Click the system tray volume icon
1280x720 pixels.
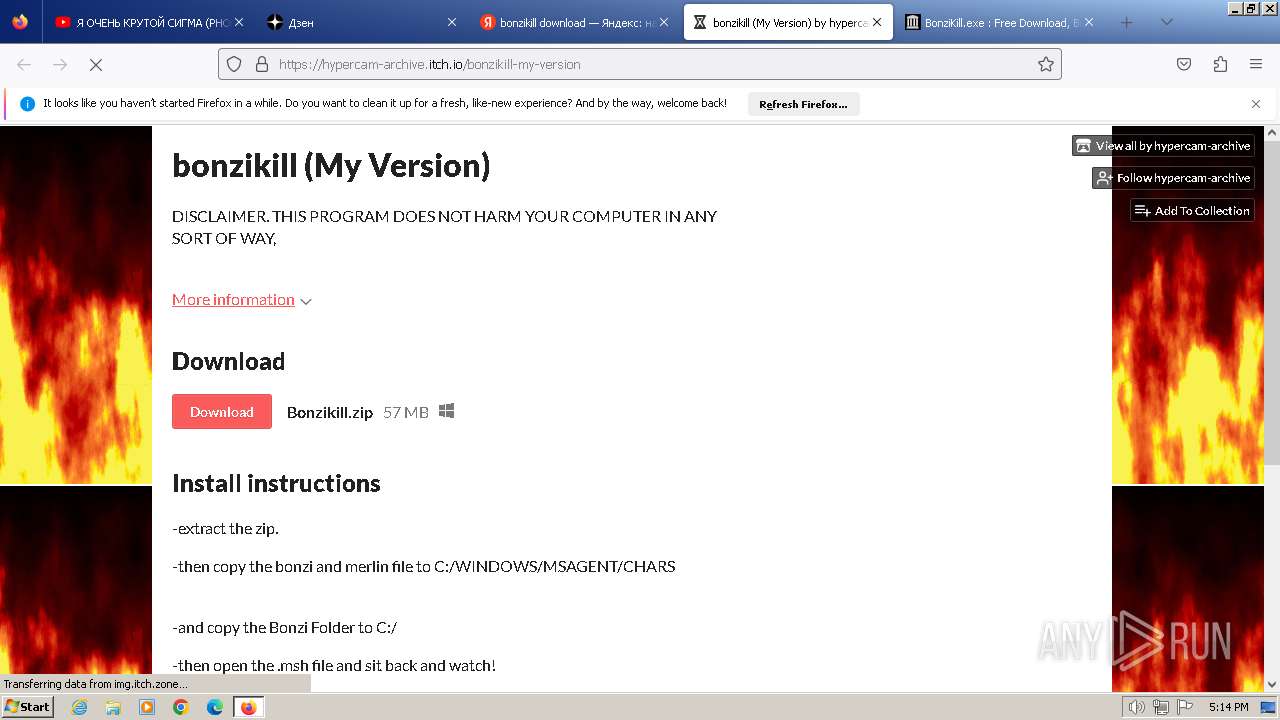click(x=1137, y=707)
